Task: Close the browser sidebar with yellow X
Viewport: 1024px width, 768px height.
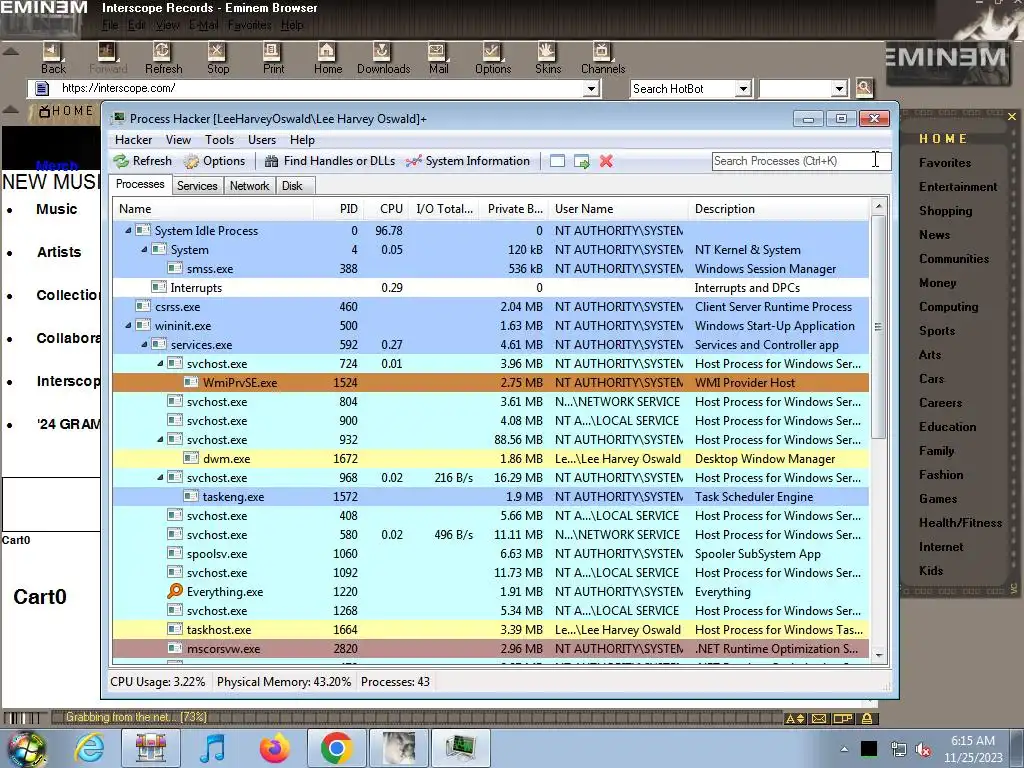Action: coord(1012,116)
